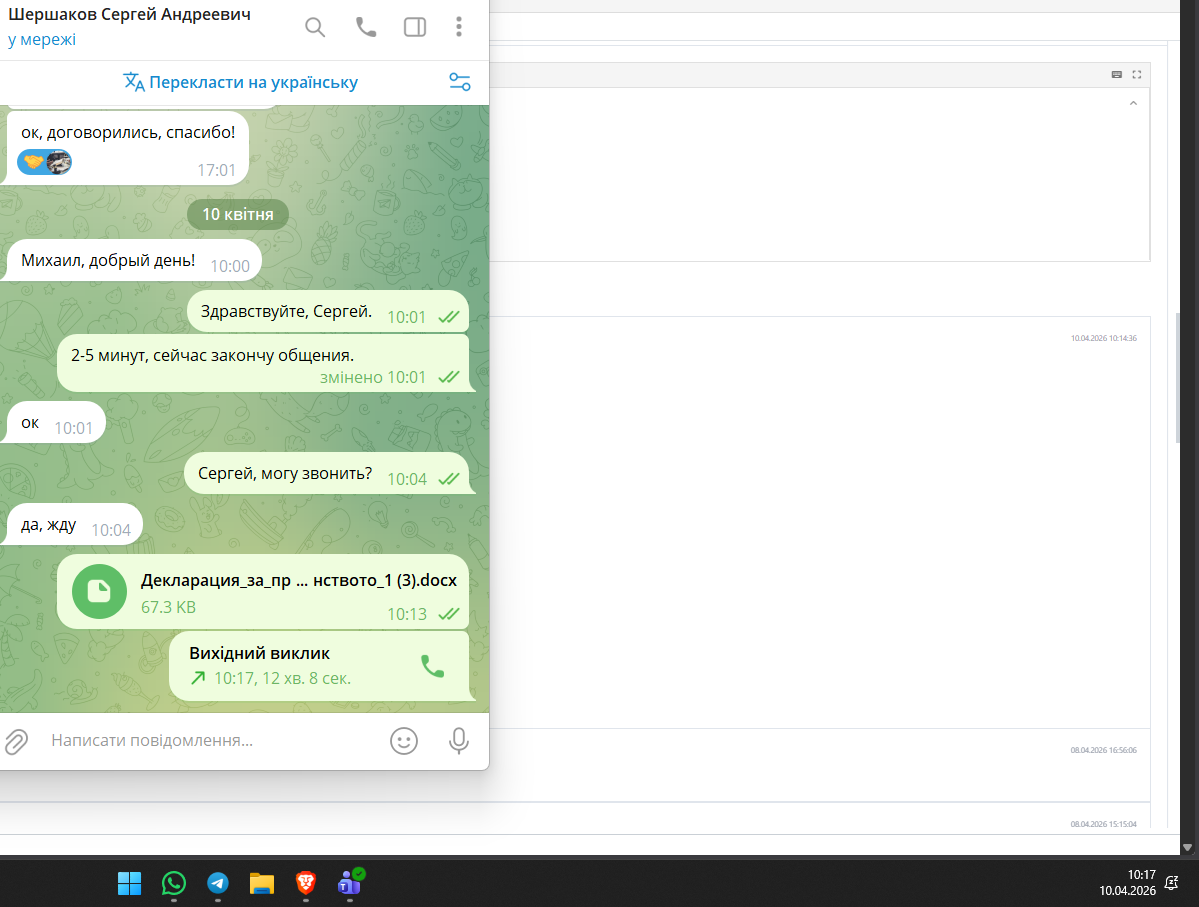Click the scrollbar down arrow in background window
Viewport: 1199px width, 907px height.
point(1187,847)
